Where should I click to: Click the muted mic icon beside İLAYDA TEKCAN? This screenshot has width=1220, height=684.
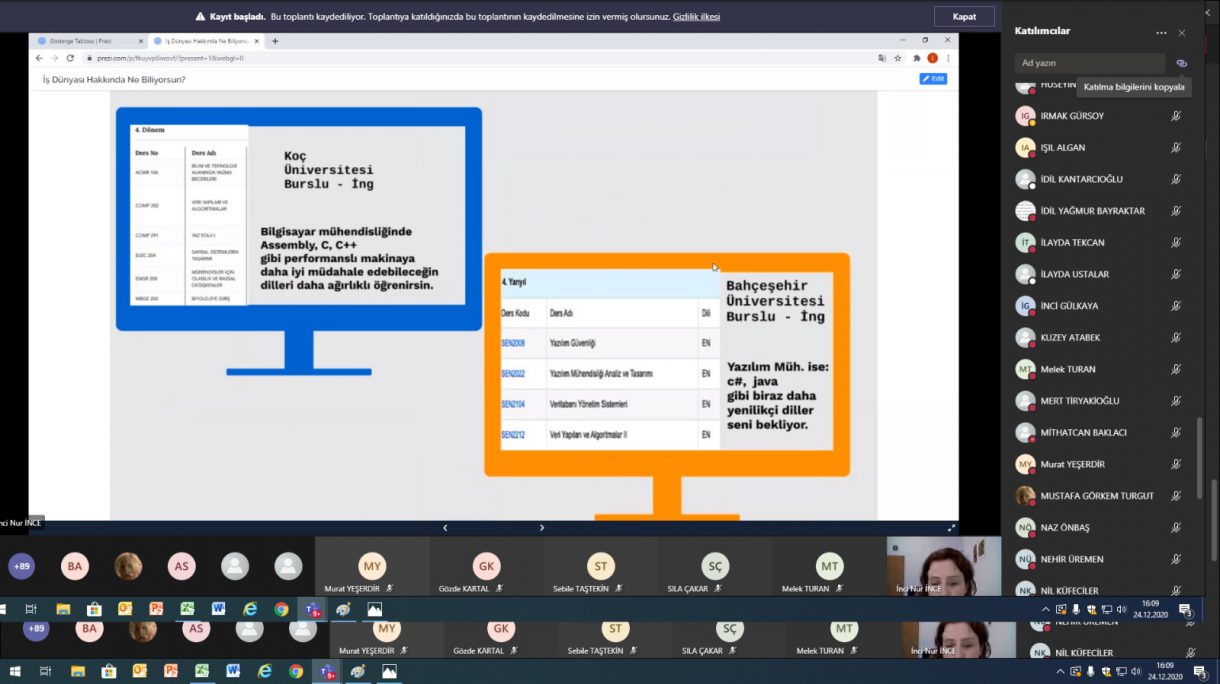click(x=1177, y=243)
